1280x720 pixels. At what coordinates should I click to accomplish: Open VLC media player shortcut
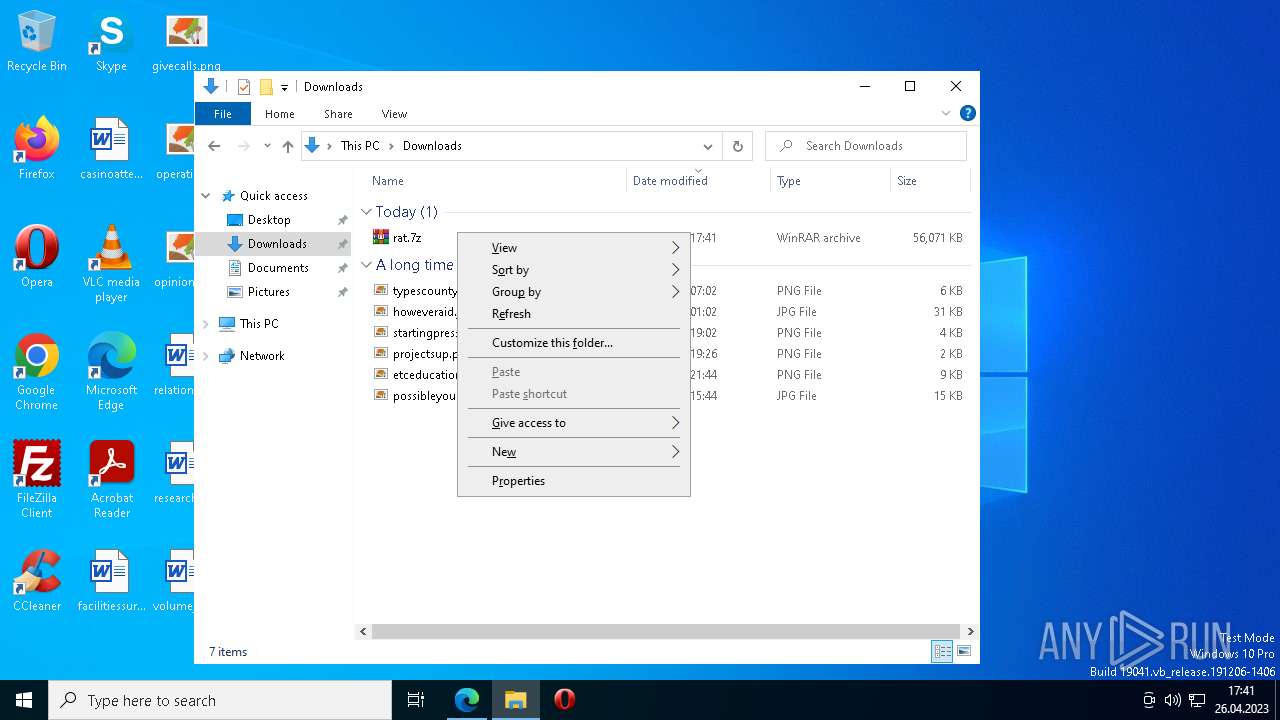[x=111, y=264]
